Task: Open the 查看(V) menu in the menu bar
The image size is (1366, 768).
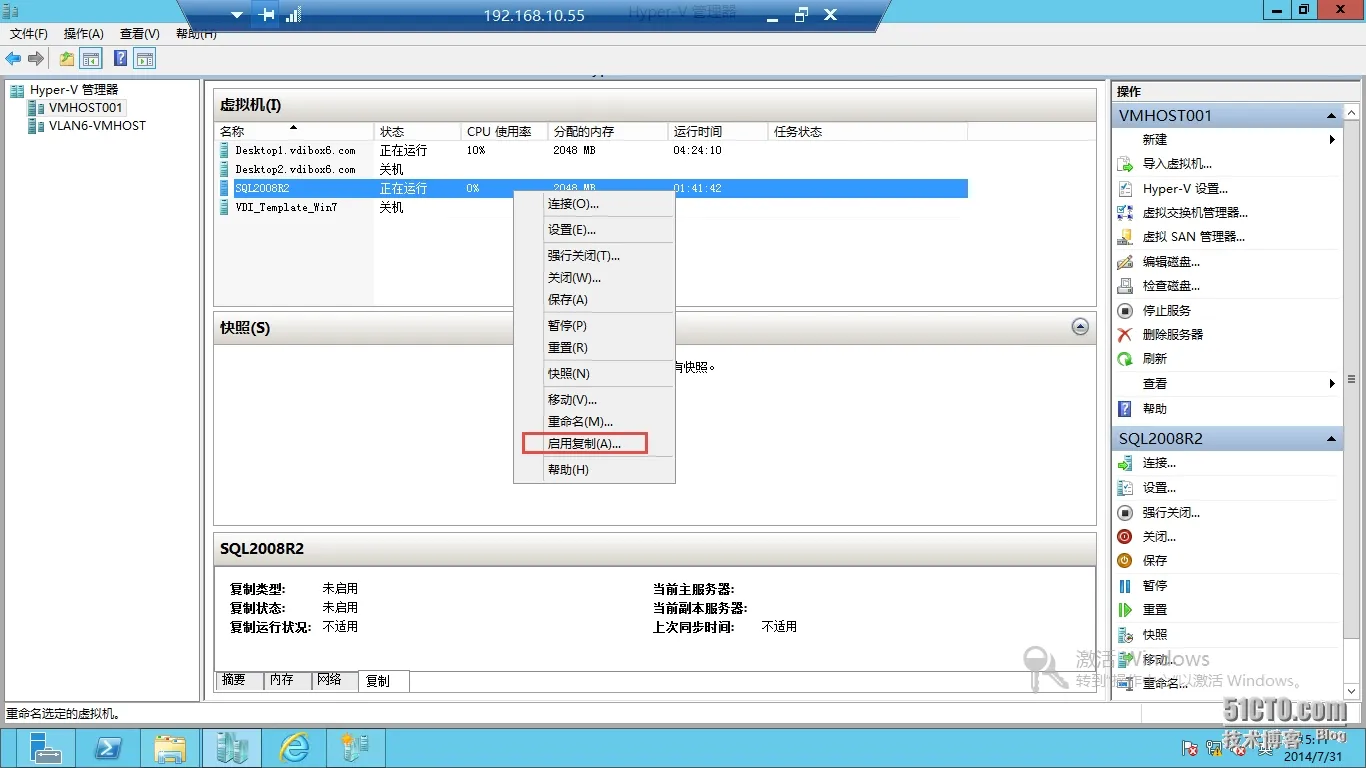Action: coord(140,34)
